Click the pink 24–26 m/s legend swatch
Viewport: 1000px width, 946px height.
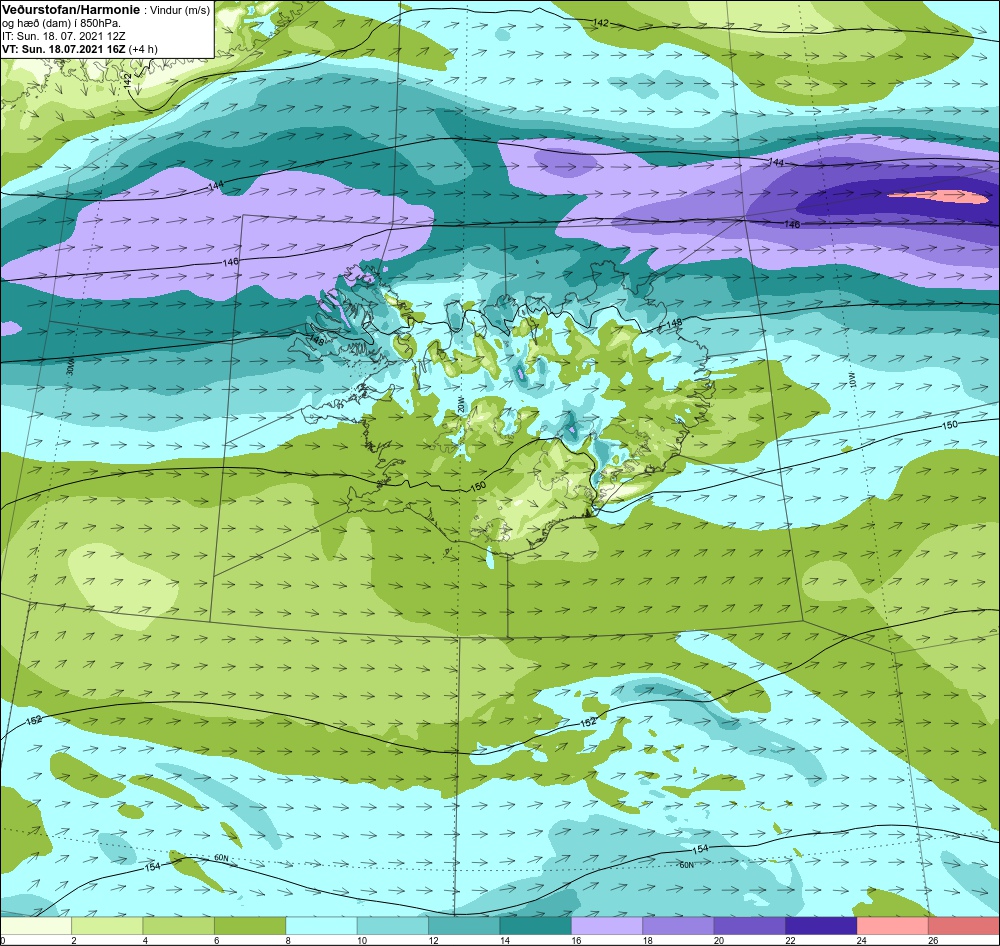[x=893, y=926]
